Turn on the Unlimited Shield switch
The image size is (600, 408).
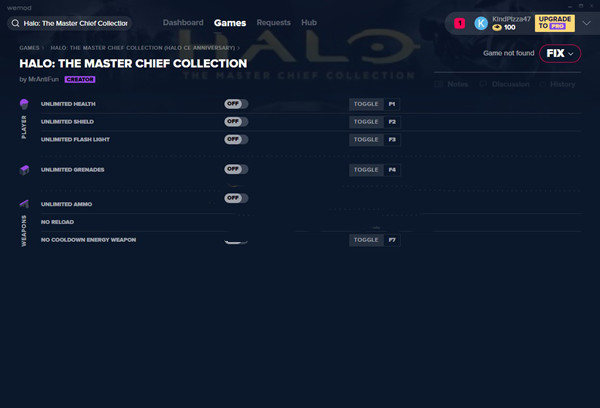point(236,121)
